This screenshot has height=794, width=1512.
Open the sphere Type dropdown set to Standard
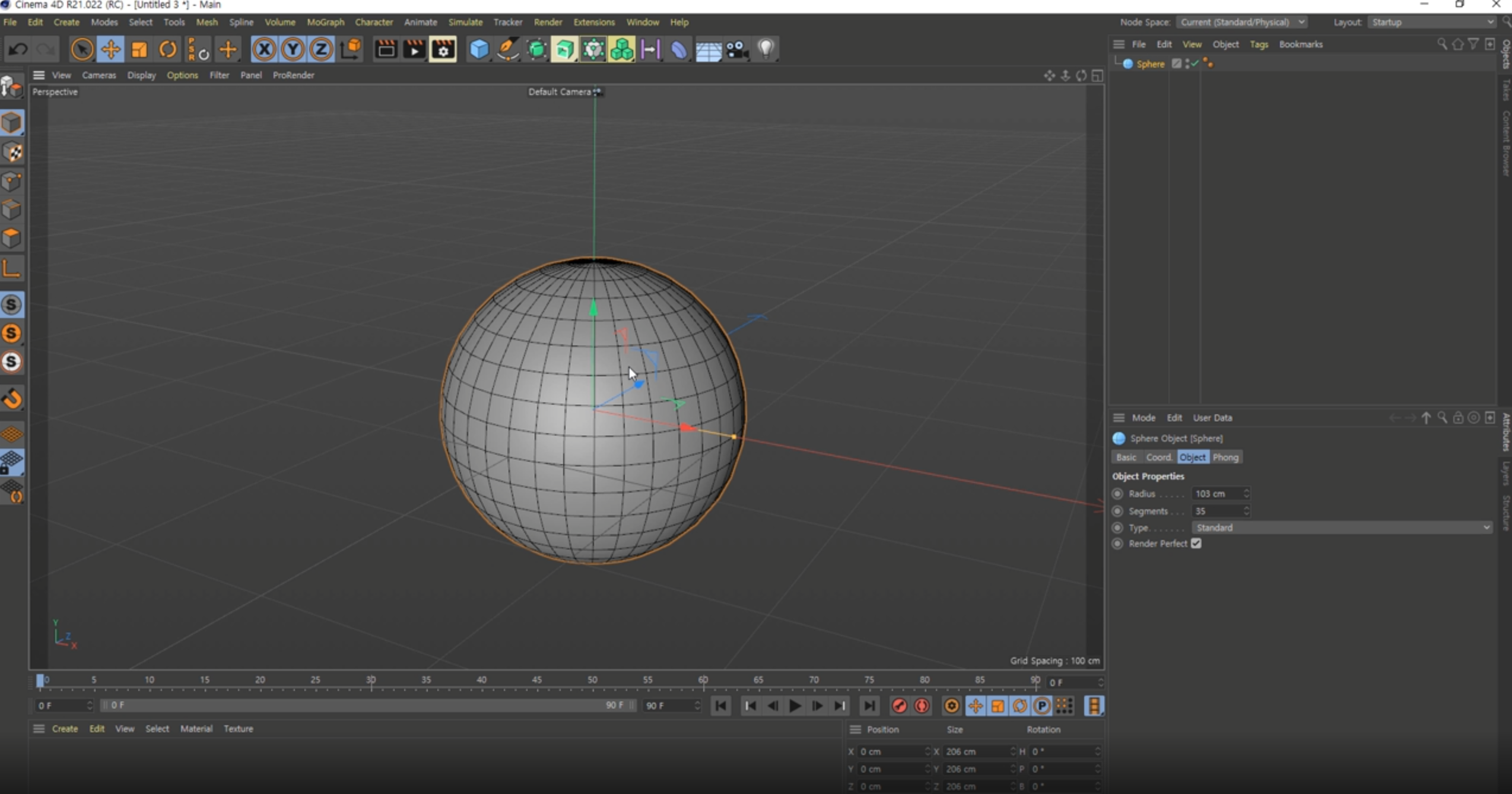pyautogui.click(x=1341, y=528)
